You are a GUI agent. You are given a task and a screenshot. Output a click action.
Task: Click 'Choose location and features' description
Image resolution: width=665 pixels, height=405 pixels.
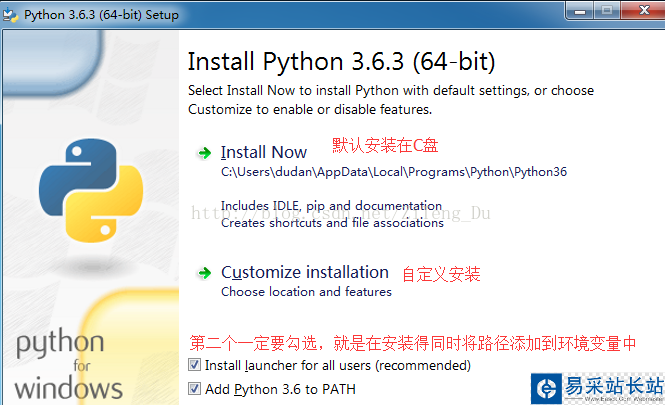click(306, 292)
